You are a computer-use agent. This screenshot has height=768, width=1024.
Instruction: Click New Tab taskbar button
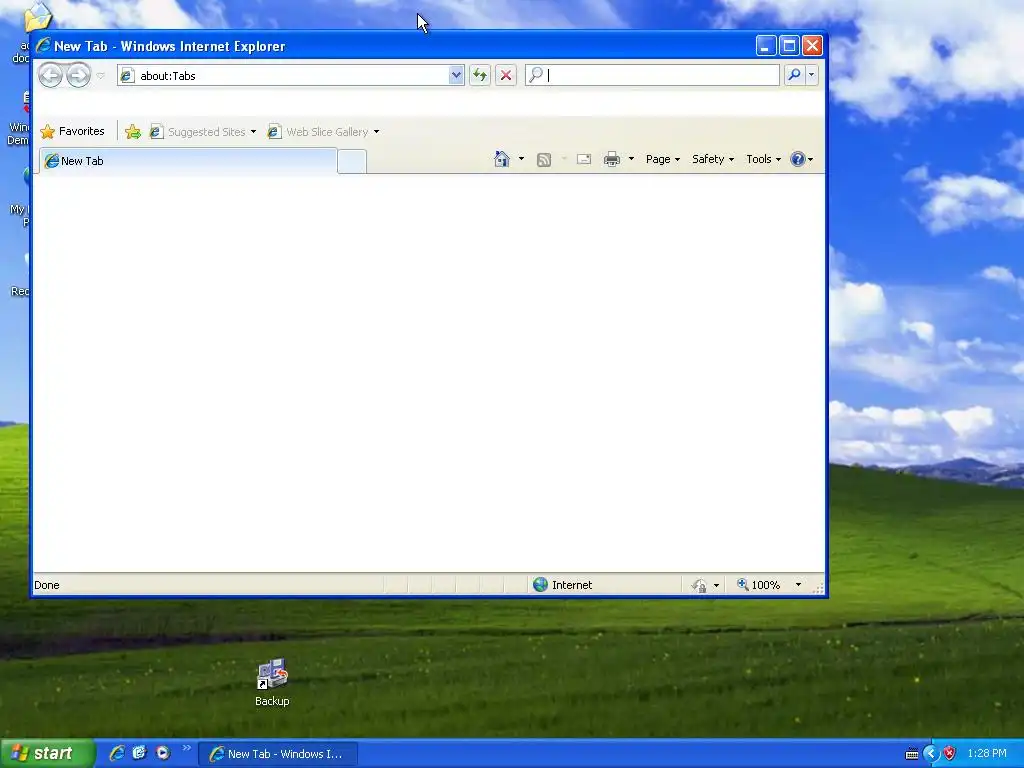(x=278, y=754)
